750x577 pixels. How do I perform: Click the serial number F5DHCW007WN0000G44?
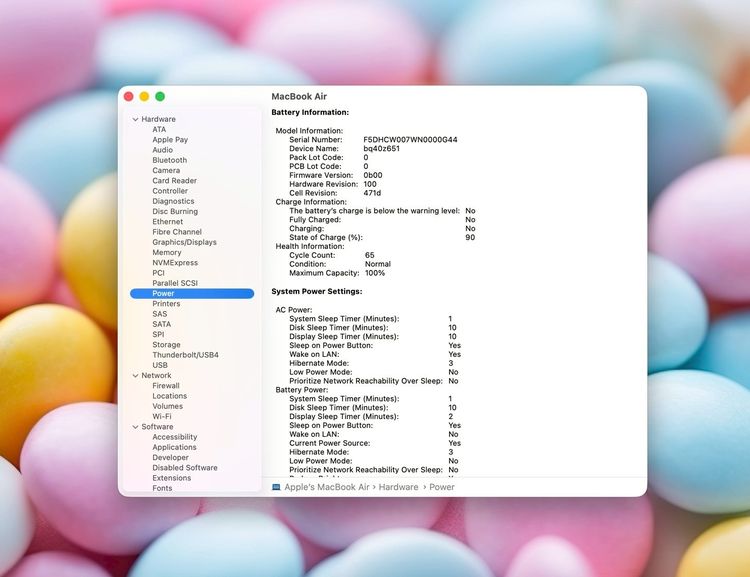pyautogui.click(x=410, y=140)
